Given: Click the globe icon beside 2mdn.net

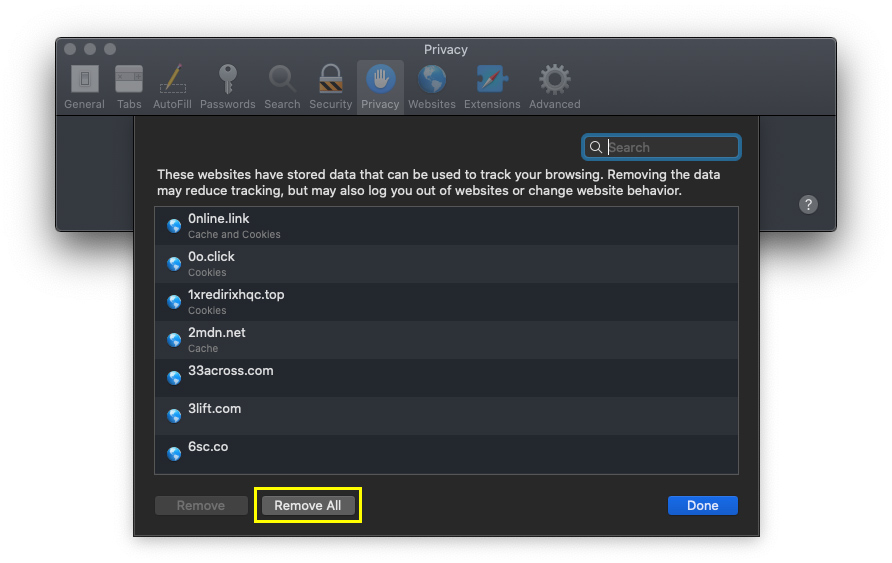Looking at the screenshot, I should [x=174, y=340].
